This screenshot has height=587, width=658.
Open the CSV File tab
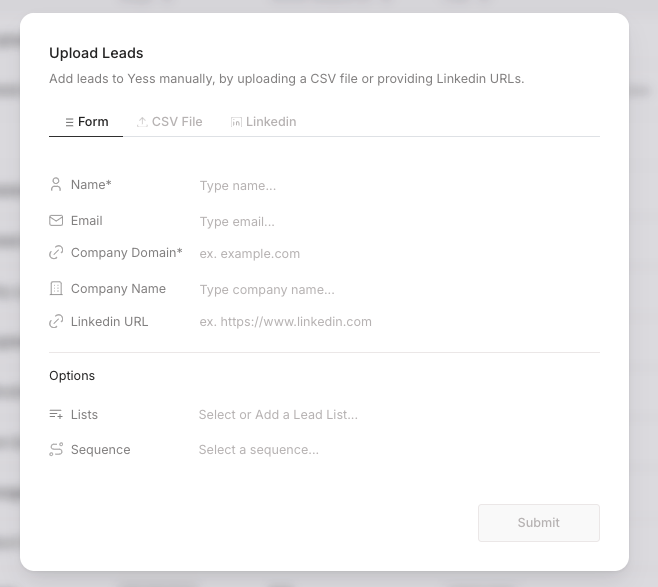pyautogui.click(x=170, y=122)
